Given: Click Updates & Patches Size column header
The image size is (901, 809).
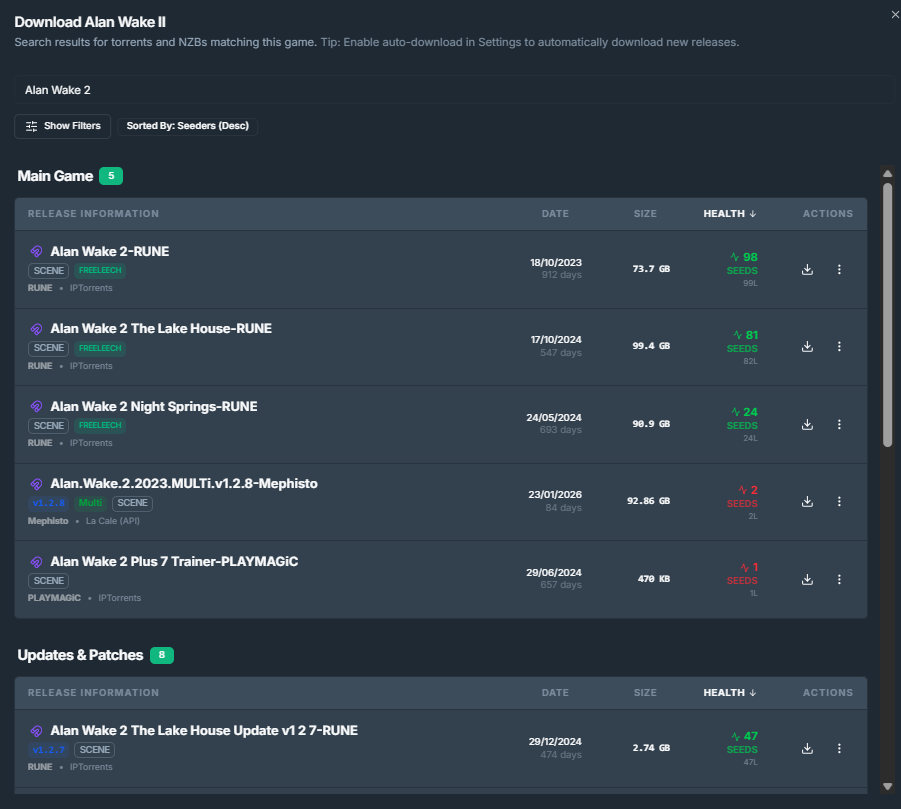Looking at the screenshot, I should 645,693.
